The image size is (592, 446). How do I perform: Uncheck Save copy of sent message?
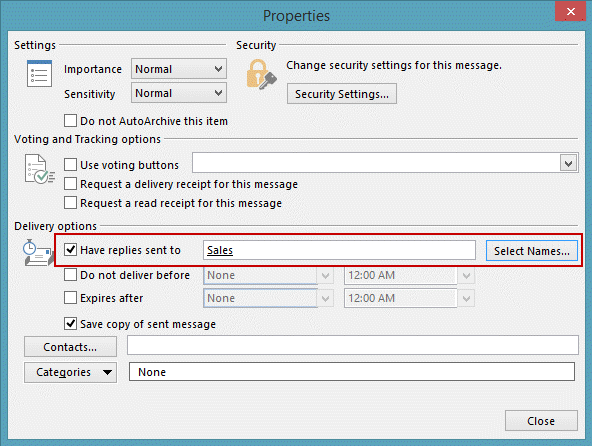[70, 324]
